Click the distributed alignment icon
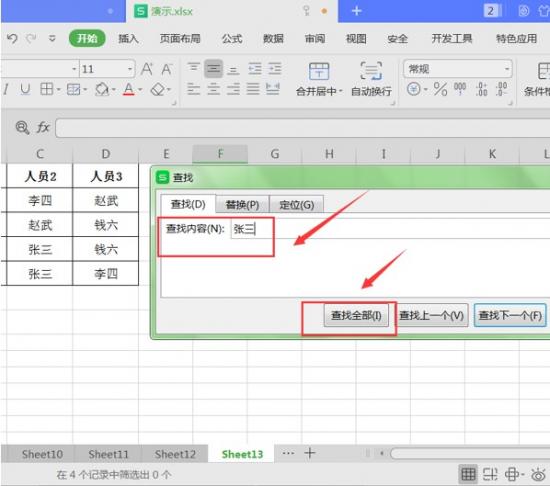 (273, 89)
